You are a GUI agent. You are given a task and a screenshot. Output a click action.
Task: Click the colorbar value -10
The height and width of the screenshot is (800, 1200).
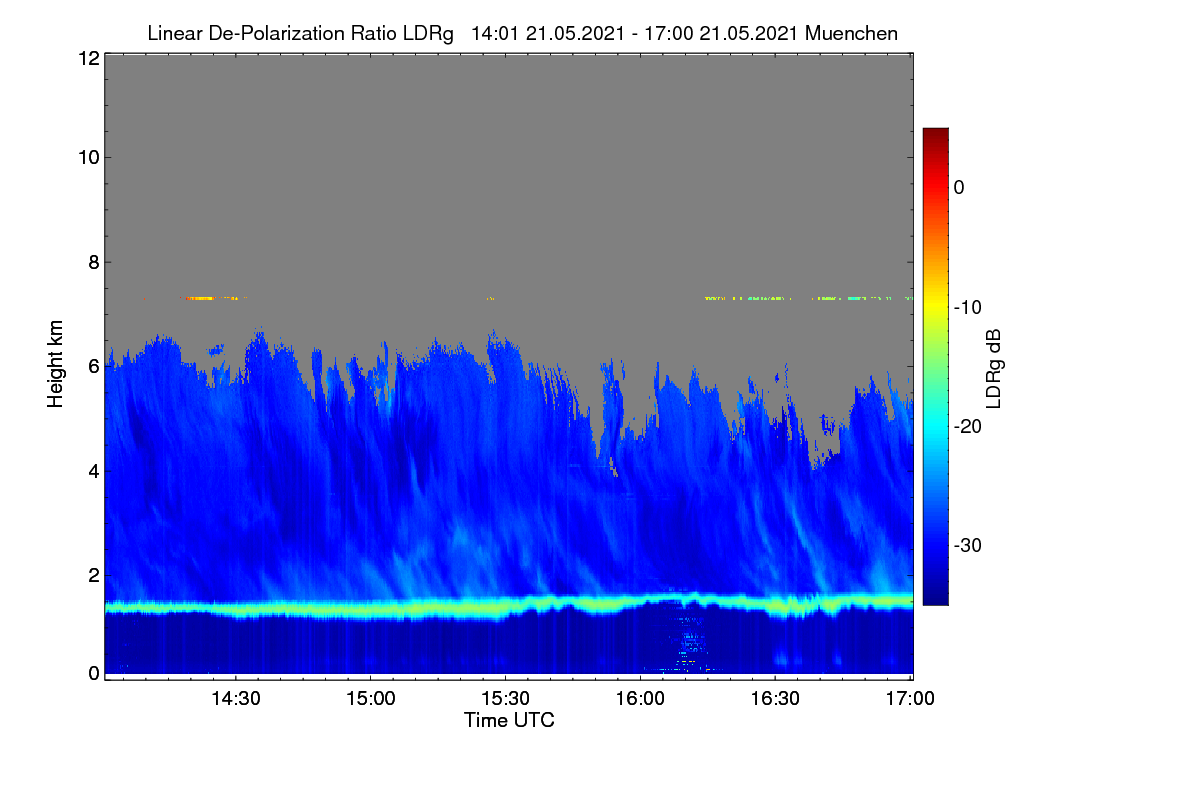click(x=969, y=307)
